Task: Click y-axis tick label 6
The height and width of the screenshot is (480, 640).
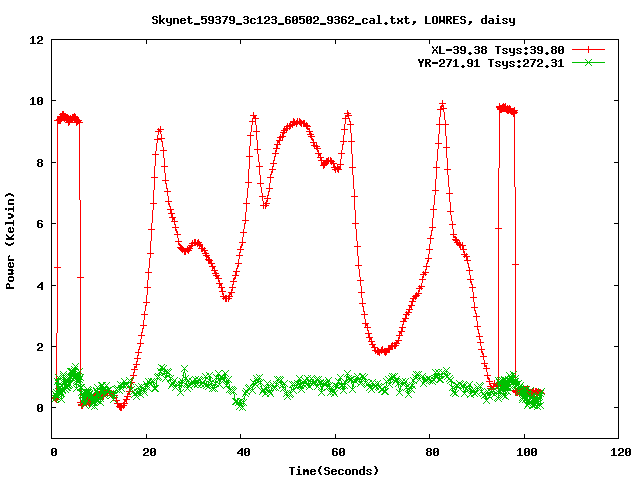Action: 40,224
